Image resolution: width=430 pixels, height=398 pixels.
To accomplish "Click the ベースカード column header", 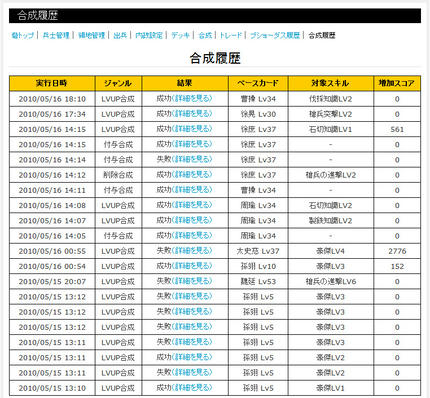I will click(x=258, y=83).
